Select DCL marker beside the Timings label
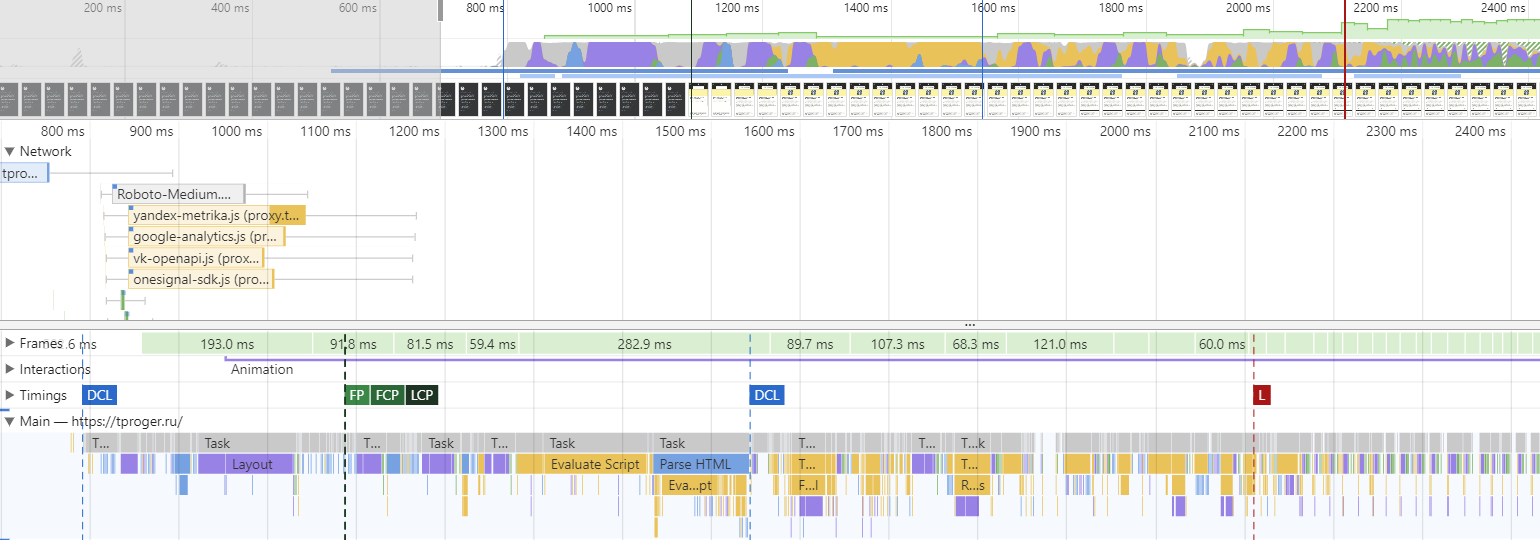The image size is (1540, 540). [99, 395]
